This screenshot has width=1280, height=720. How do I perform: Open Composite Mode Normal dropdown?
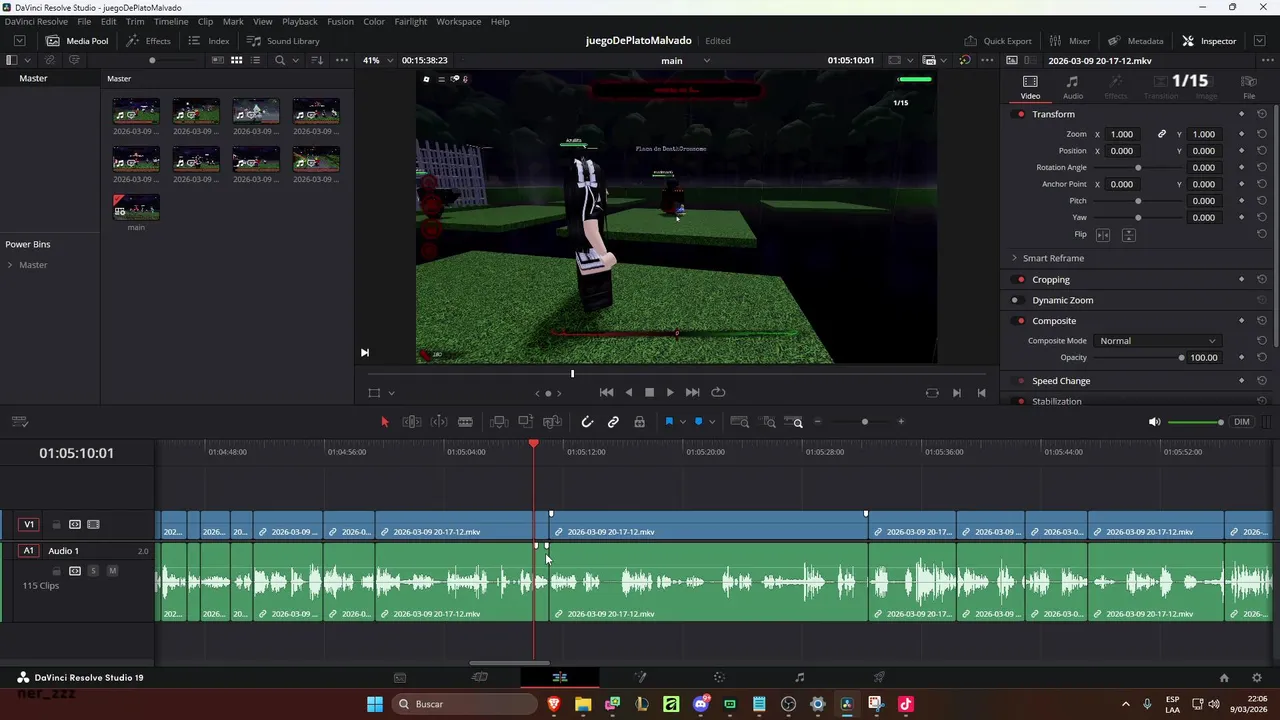[x=1157, y=341]
